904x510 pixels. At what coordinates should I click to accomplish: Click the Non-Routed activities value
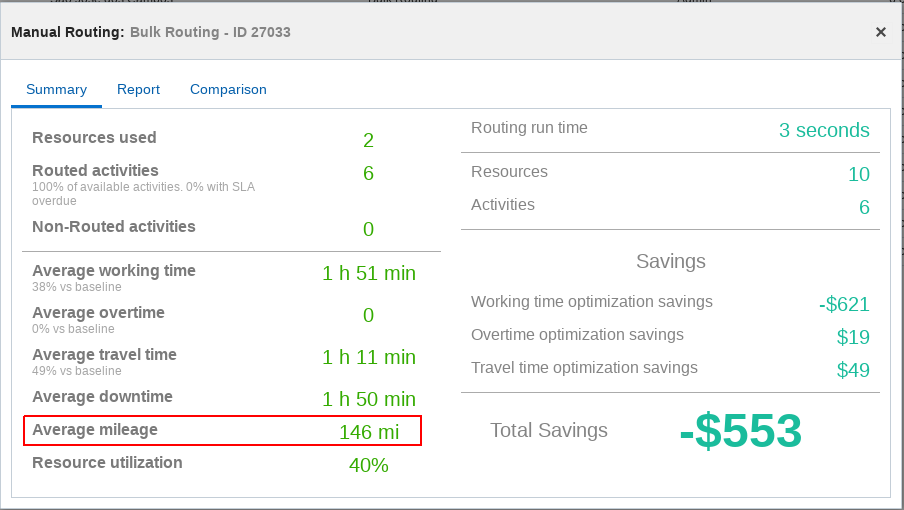pyautogui.click(x=368, y=229)
